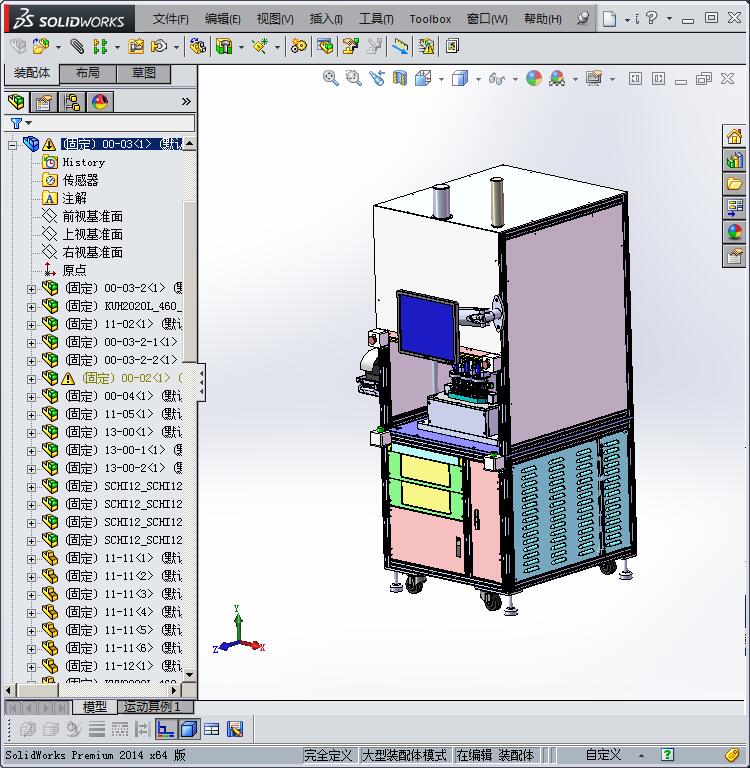Click the Apply Scene icon

557,78
